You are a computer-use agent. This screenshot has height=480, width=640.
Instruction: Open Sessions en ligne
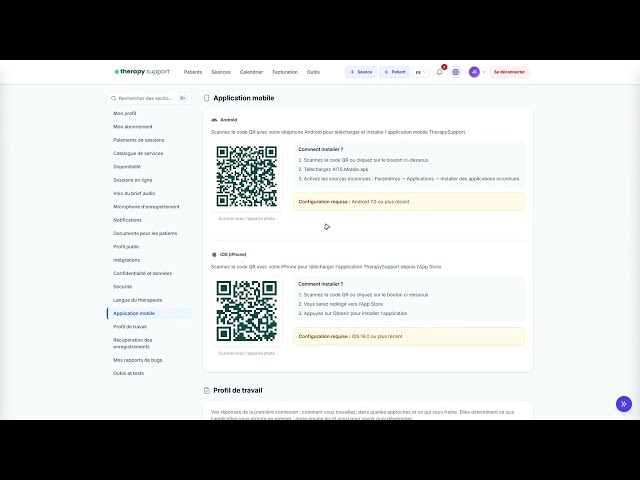click(x=133, y=180)
